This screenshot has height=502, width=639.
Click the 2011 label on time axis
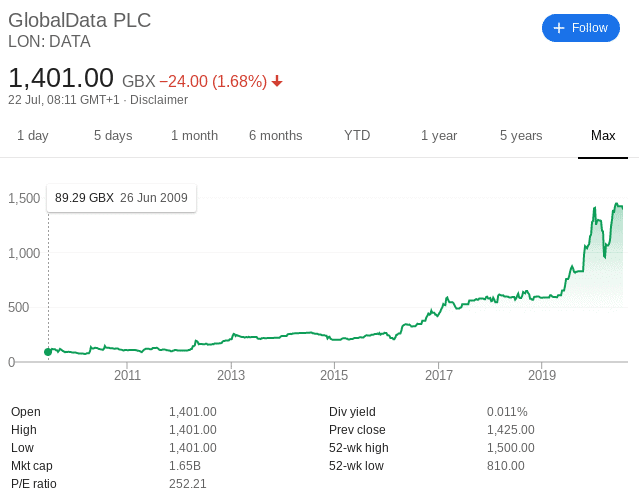(127, 375)
